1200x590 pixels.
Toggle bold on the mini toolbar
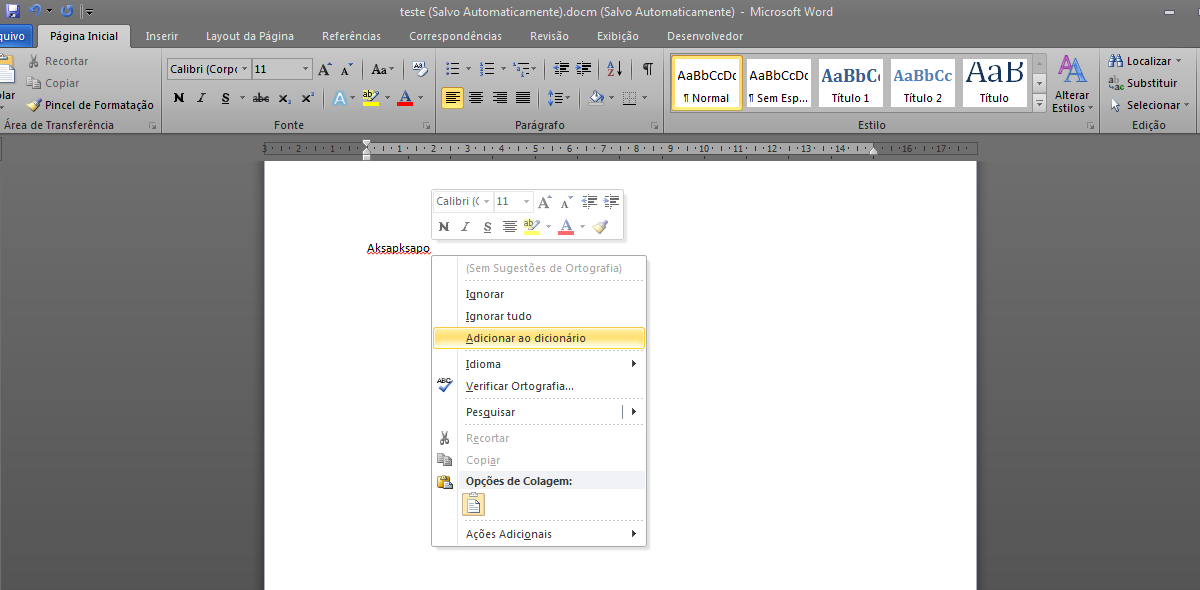443,226
